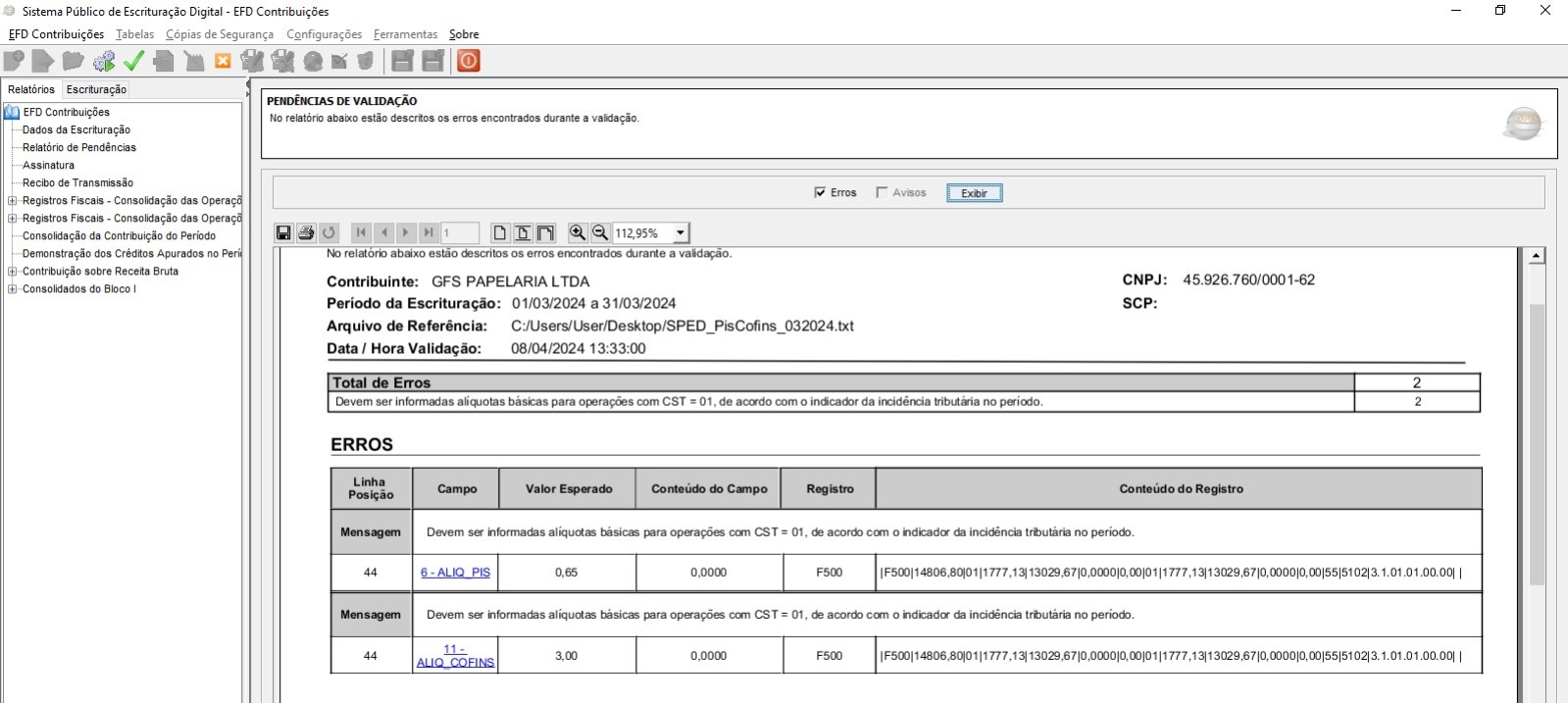1568x703 pixels.
Task: Print the validation report
Action: pyautogui.click(x=306, y=232)
